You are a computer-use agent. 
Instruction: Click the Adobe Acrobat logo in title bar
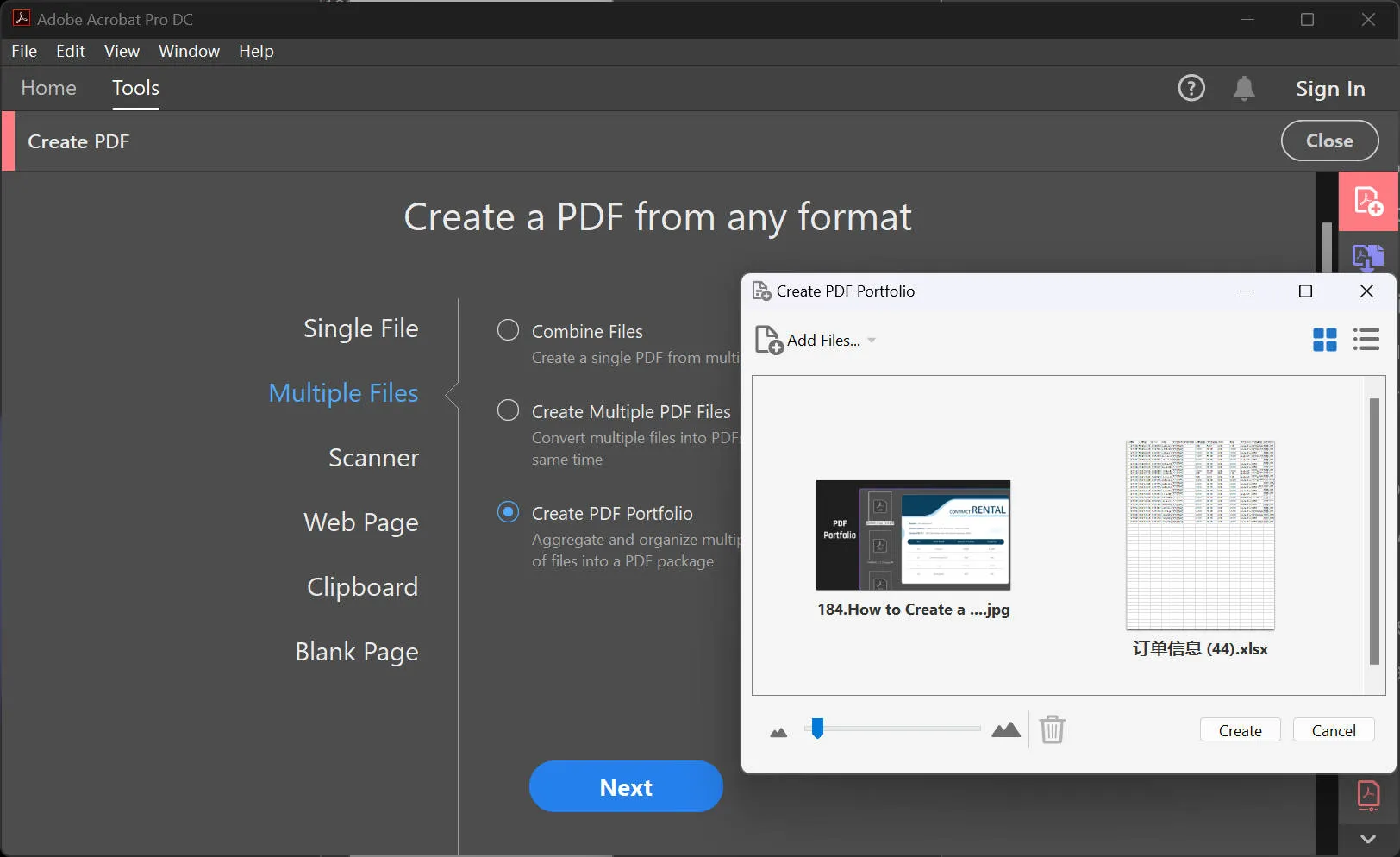(x=21, y=18)
